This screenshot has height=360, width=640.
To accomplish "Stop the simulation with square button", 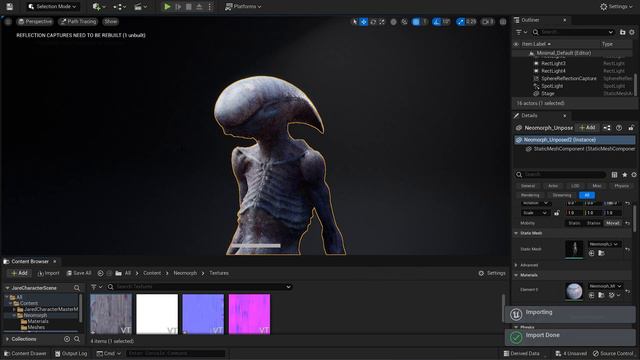I will 189,7.
